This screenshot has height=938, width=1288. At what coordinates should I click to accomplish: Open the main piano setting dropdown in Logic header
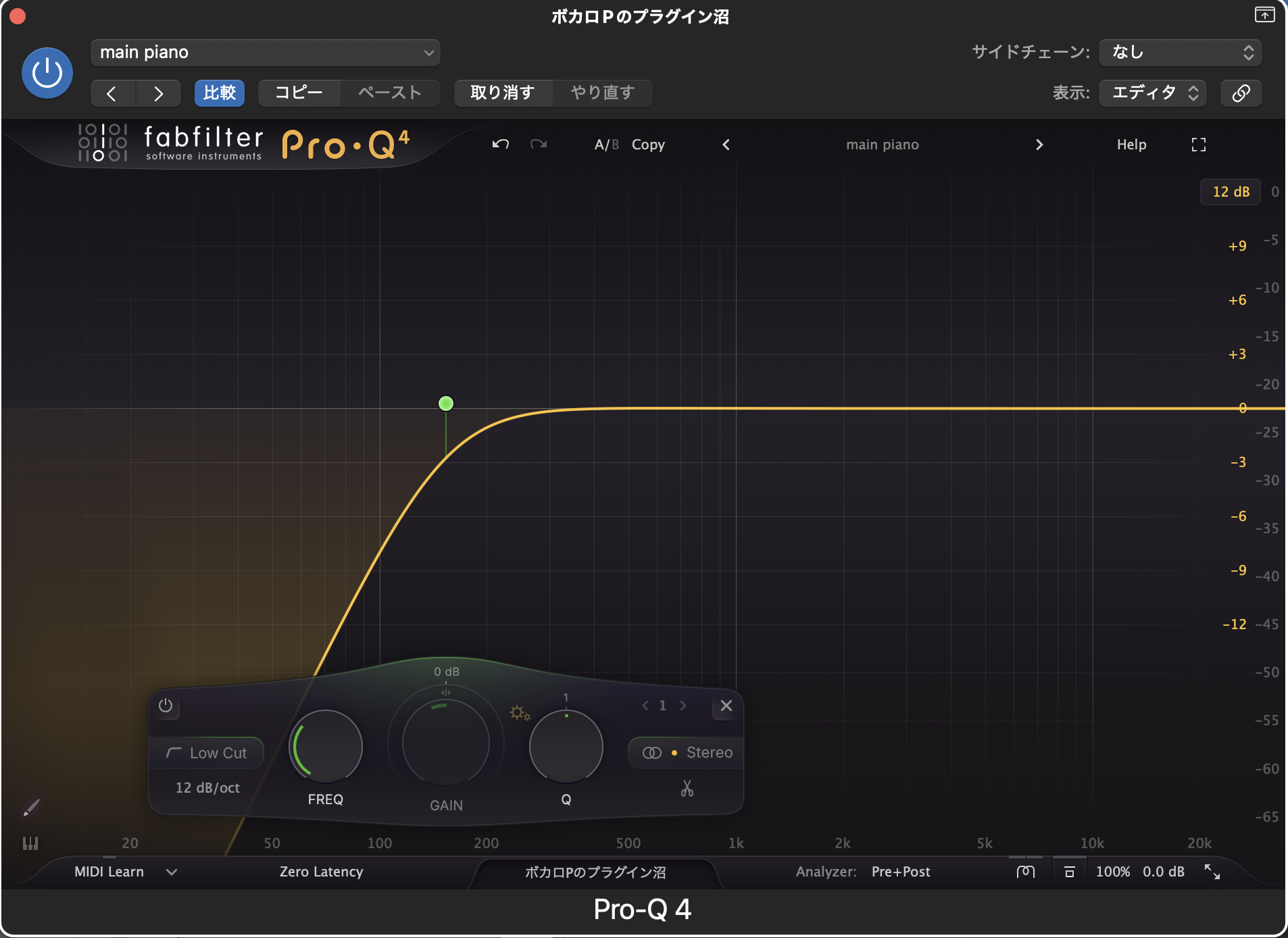tap(266, 53)
